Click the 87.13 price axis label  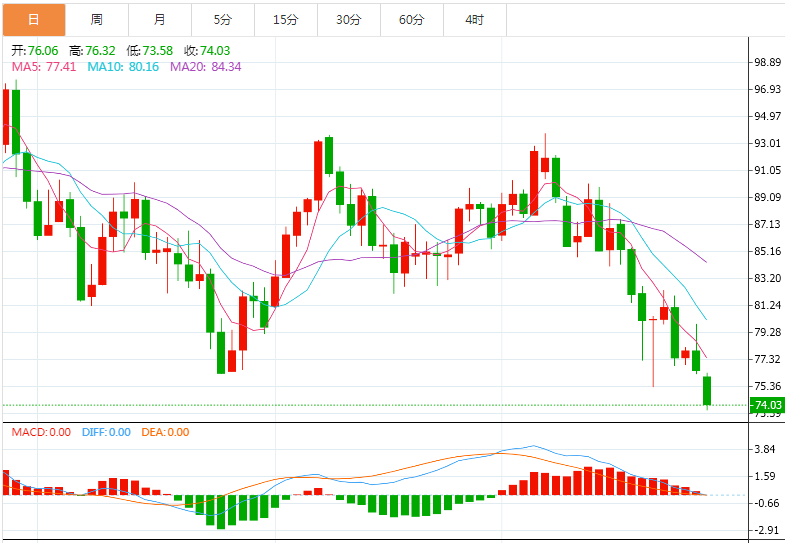coord(767,224)
